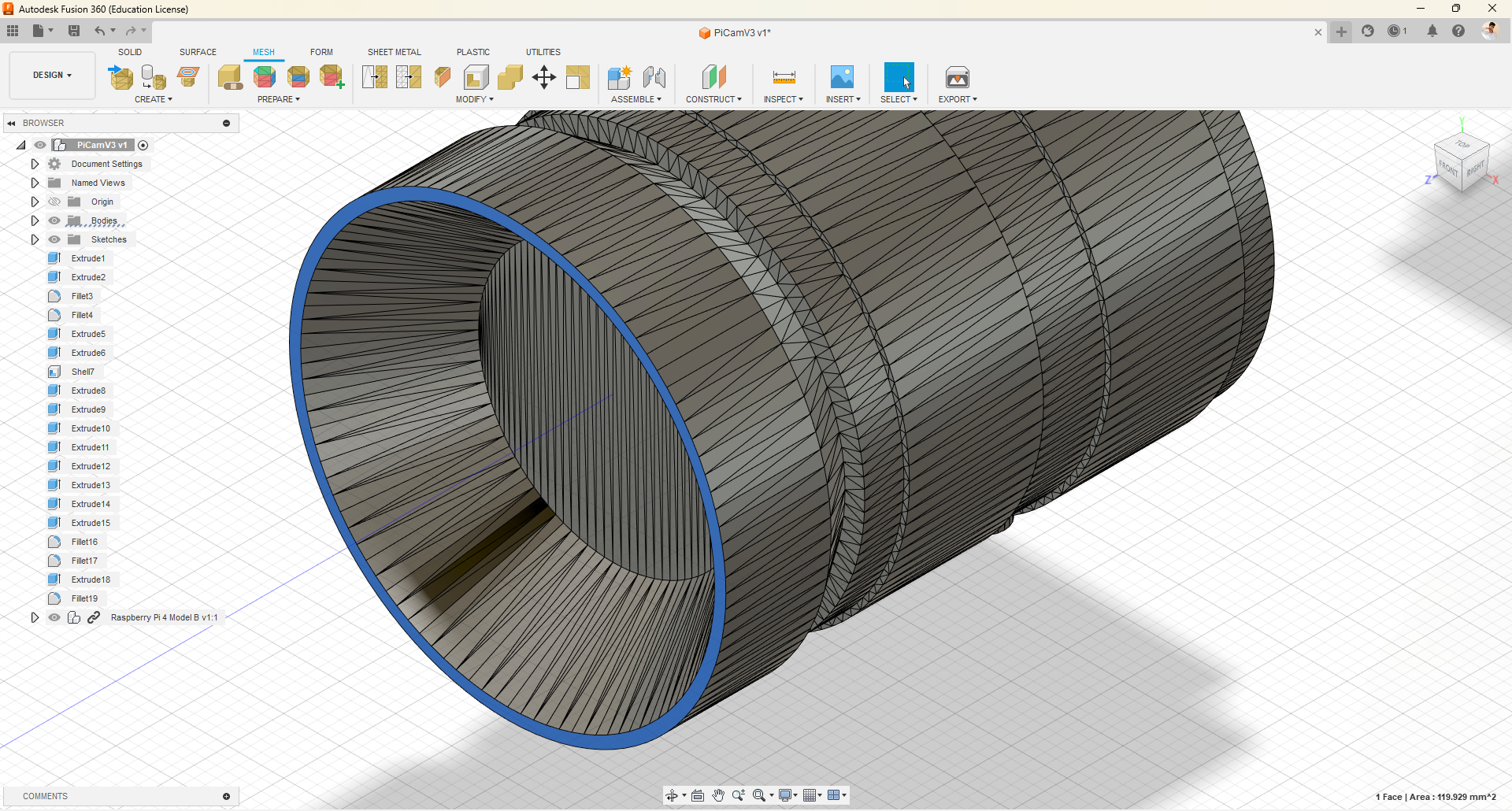Expand the Sketches folder

[35, 239]
